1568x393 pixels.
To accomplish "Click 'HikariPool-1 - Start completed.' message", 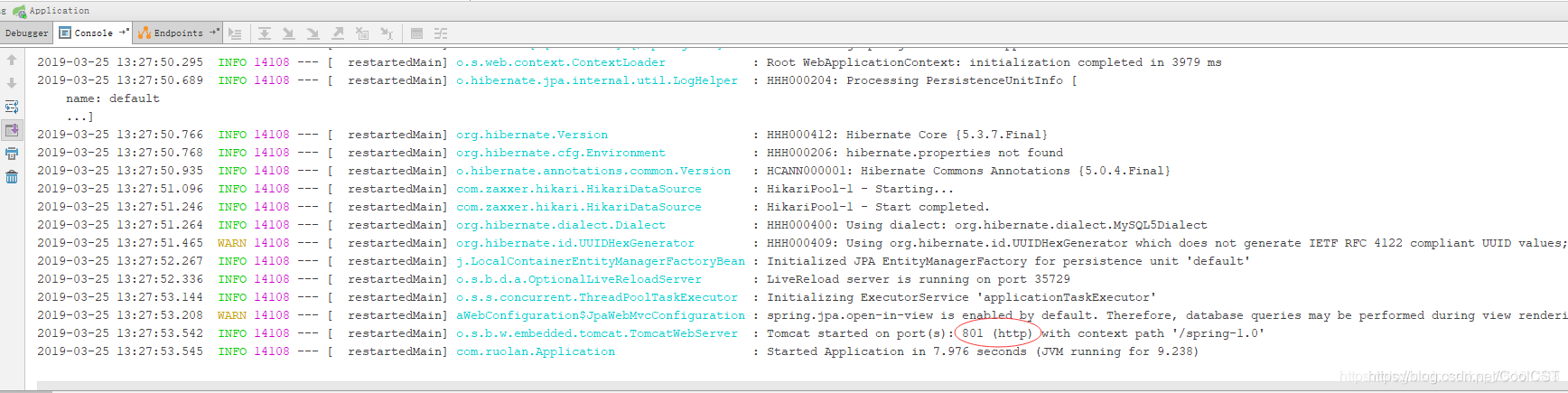I will 878,207.
